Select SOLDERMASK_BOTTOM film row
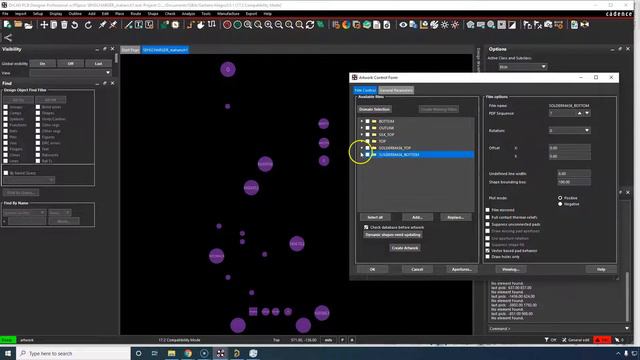This screenshot has height=360, width=640. point(416,155)
